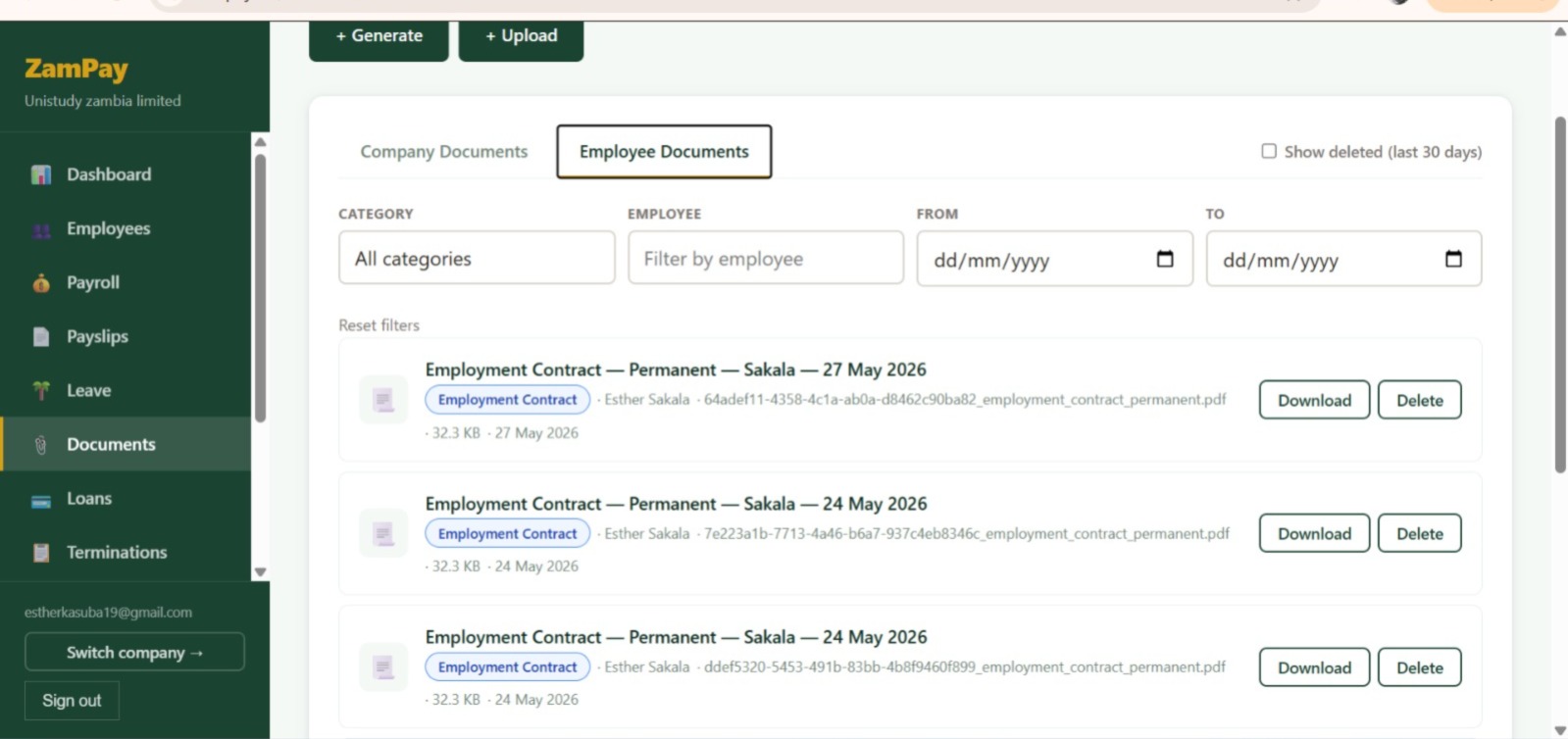Download the 7e223a1b employment contract
Image resolution: width=1568 pixels, height=739 pixels.
point(1314,533)
